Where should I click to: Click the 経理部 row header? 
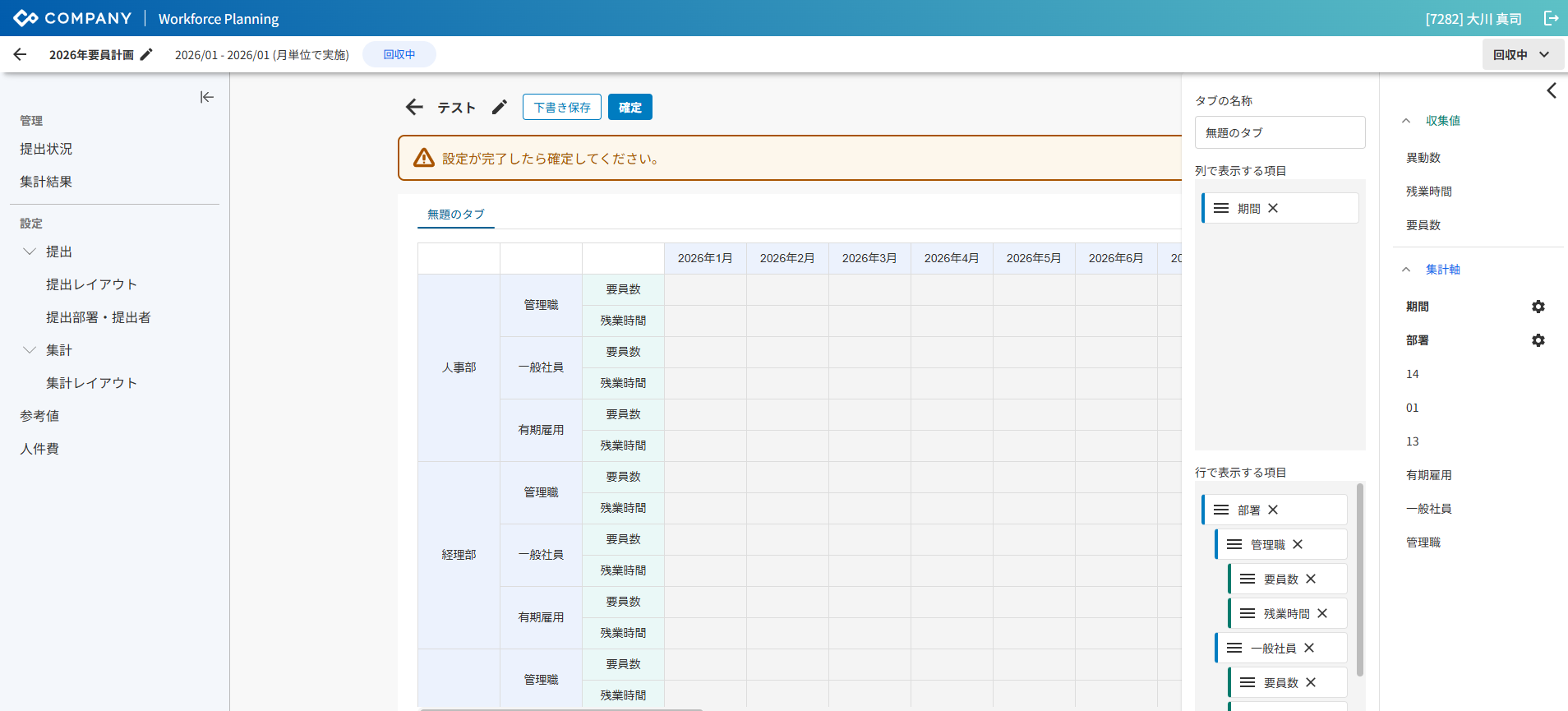pos(459,555)
